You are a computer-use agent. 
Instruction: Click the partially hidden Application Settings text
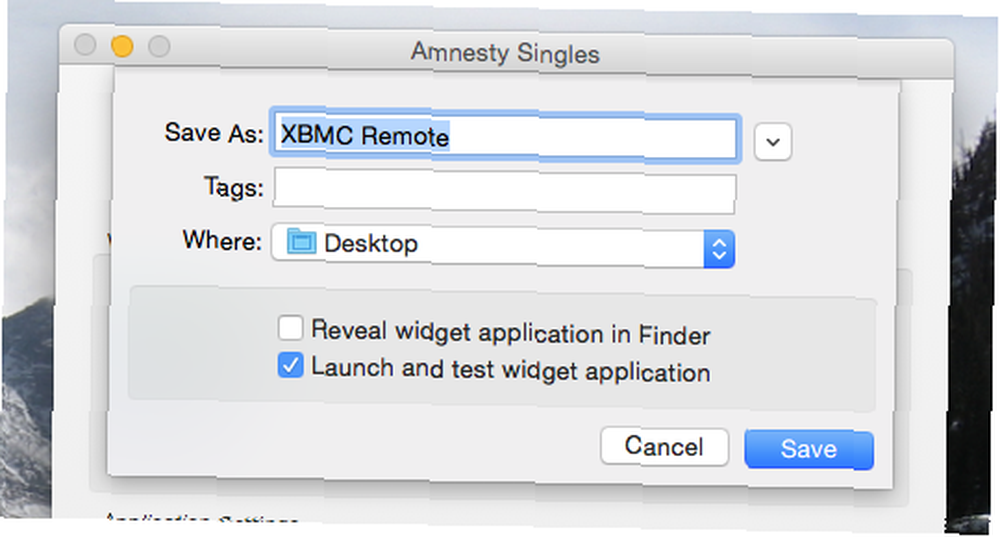[201, 517]
